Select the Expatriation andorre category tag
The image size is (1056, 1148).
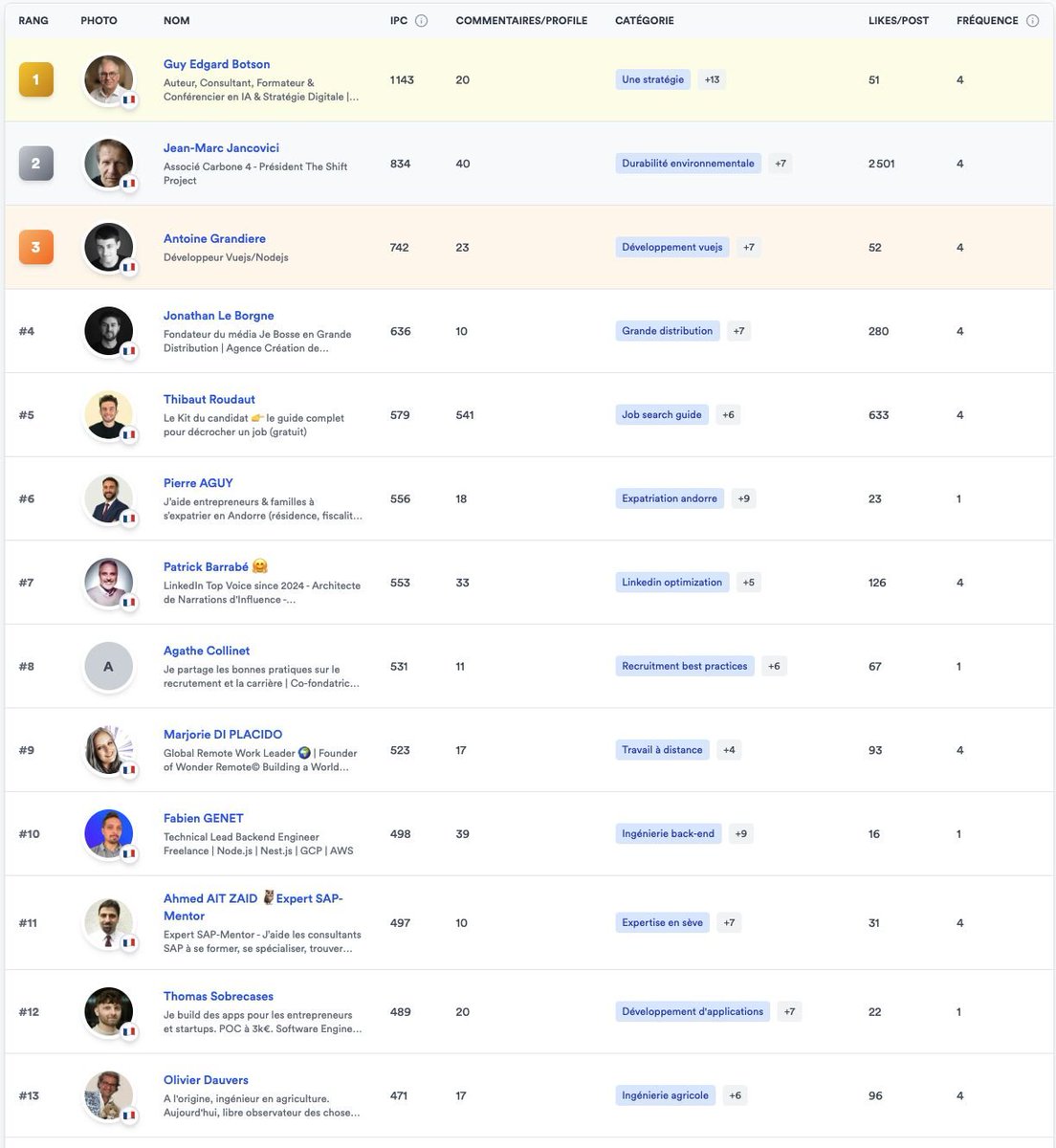tap(670, 498)
